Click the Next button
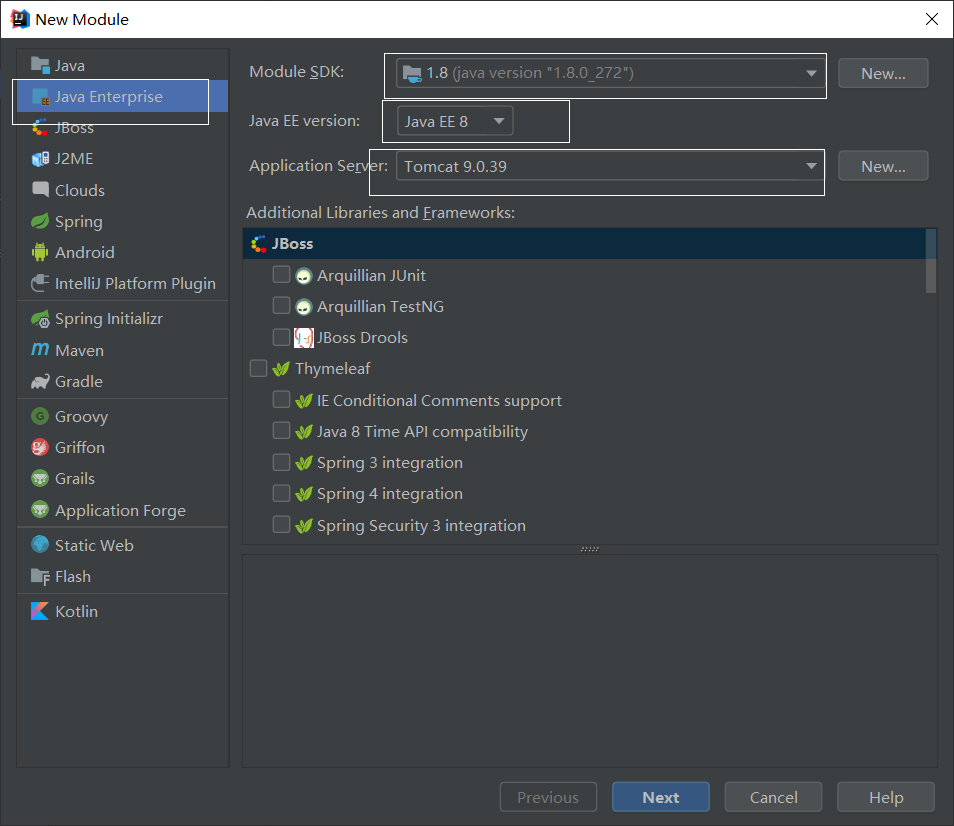 click(661, 797)
